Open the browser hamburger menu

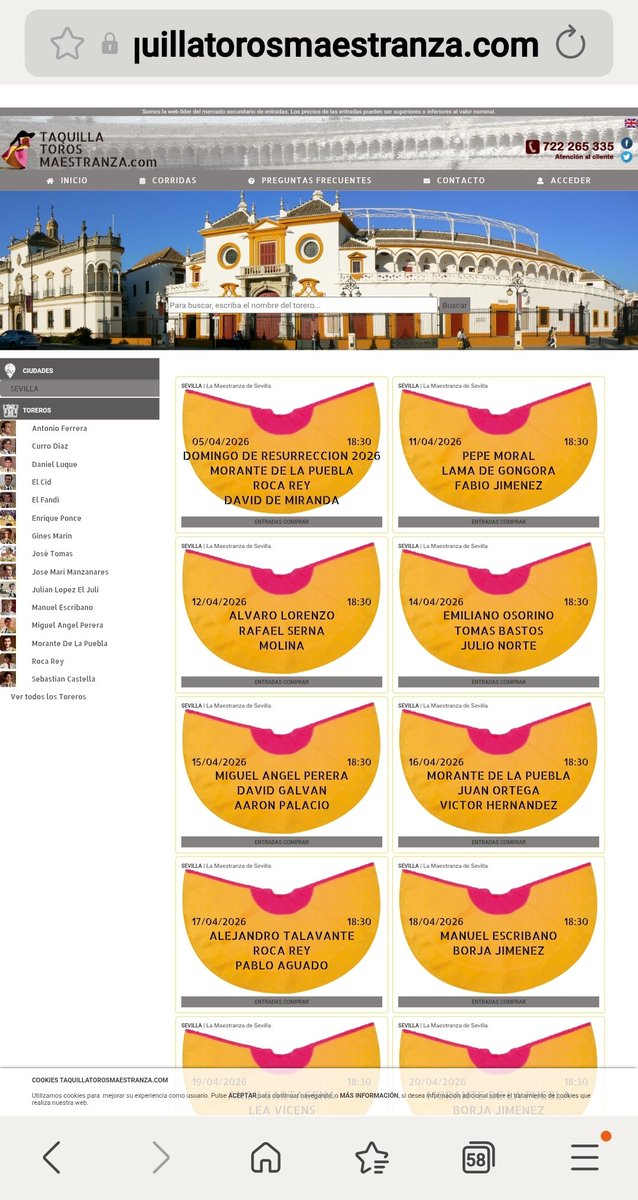click(x=586, y=1155)
